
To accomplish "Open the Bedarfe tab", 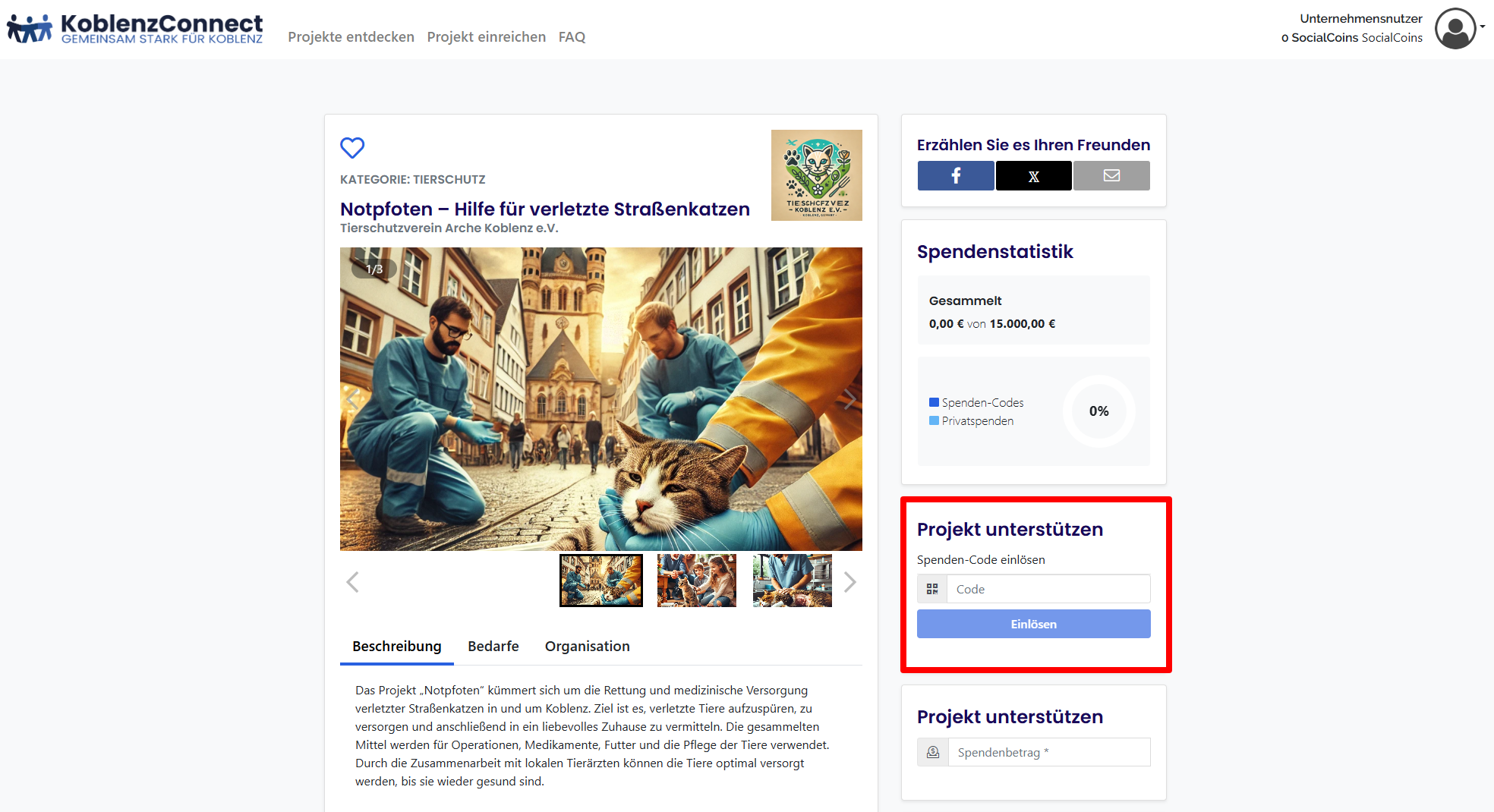I will pyautogui.click(x=493, y=646).
